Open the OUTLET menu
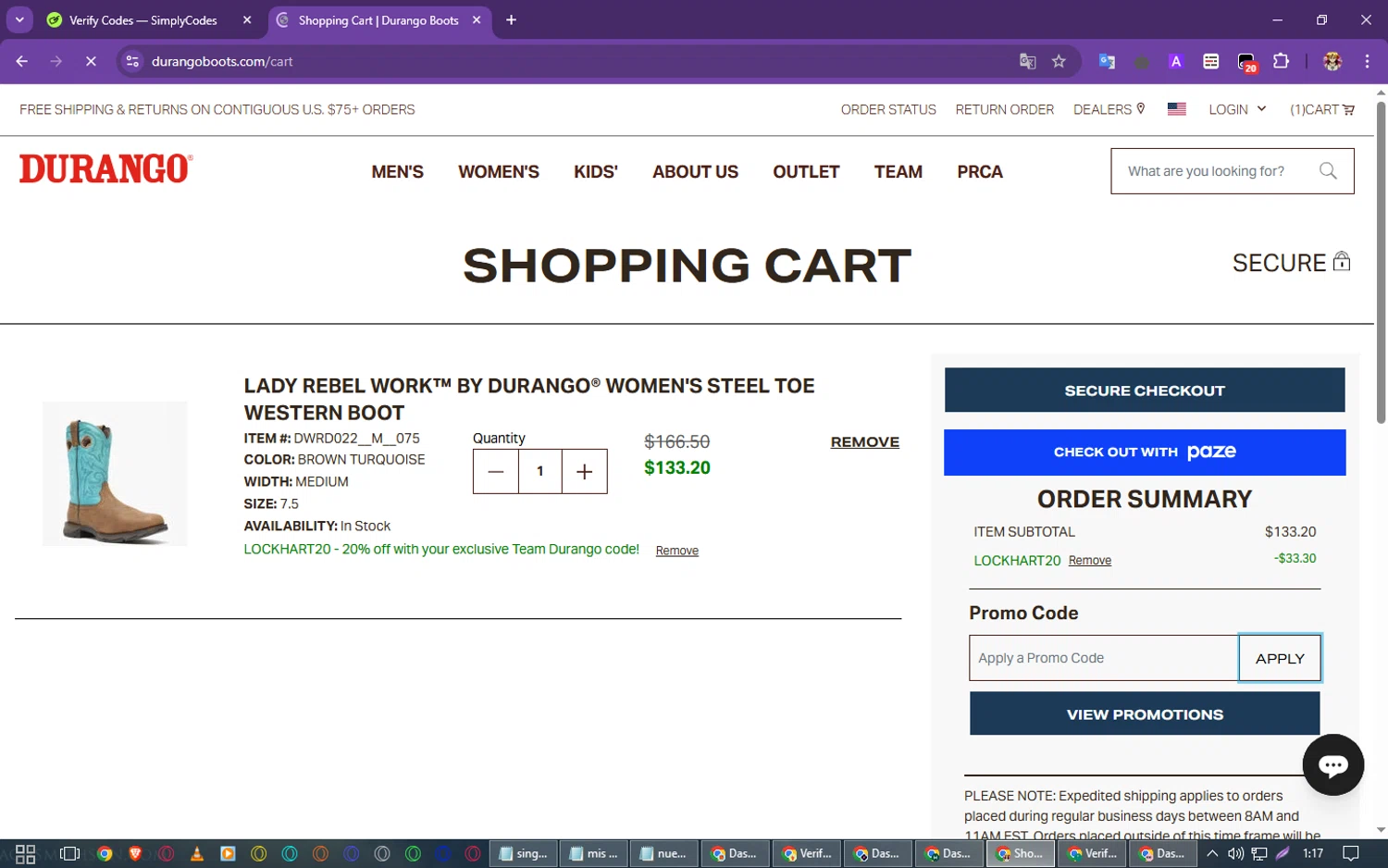The image size is (1388, 868). pyautogui.click(x=806, y=172)
